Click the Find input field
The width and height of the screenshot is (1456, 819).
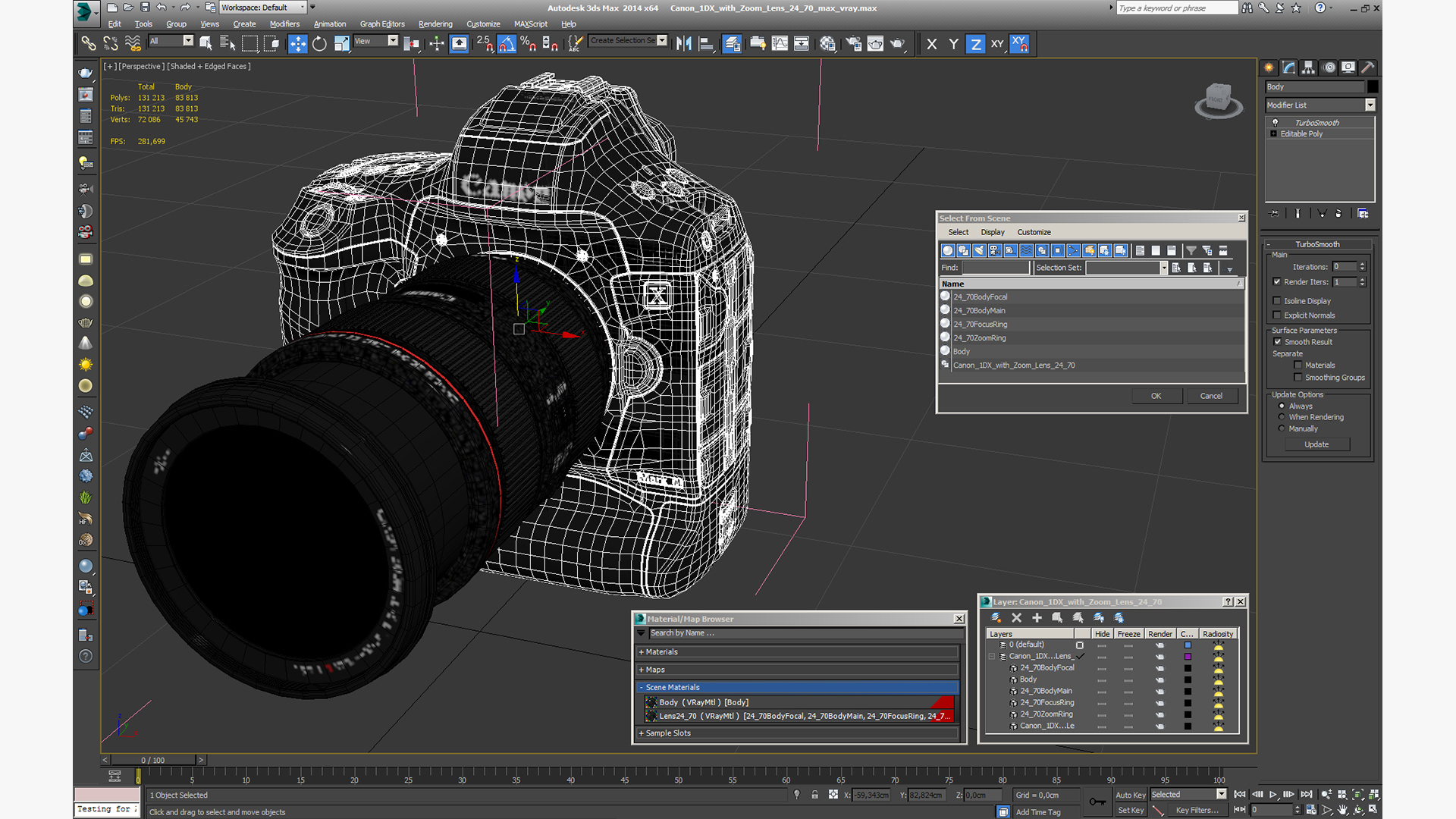pos(996,268)
